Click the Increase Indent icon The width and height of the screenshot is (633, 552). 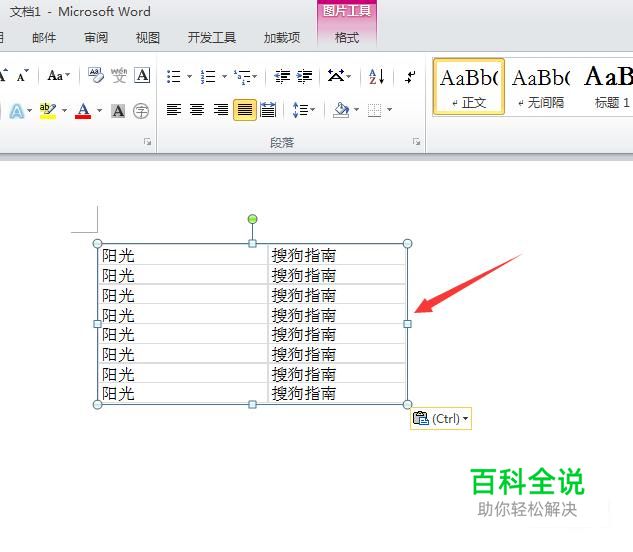pos(304,76)
